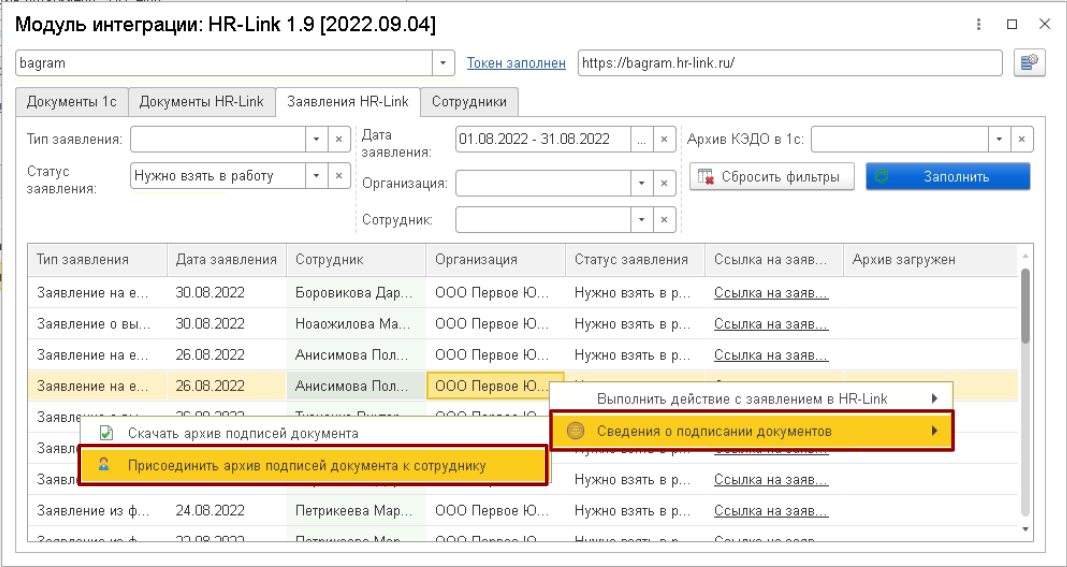Click the scrollbar up arrow of the table
This screenshot has width=1067, height=567.
pos(1025,256)
